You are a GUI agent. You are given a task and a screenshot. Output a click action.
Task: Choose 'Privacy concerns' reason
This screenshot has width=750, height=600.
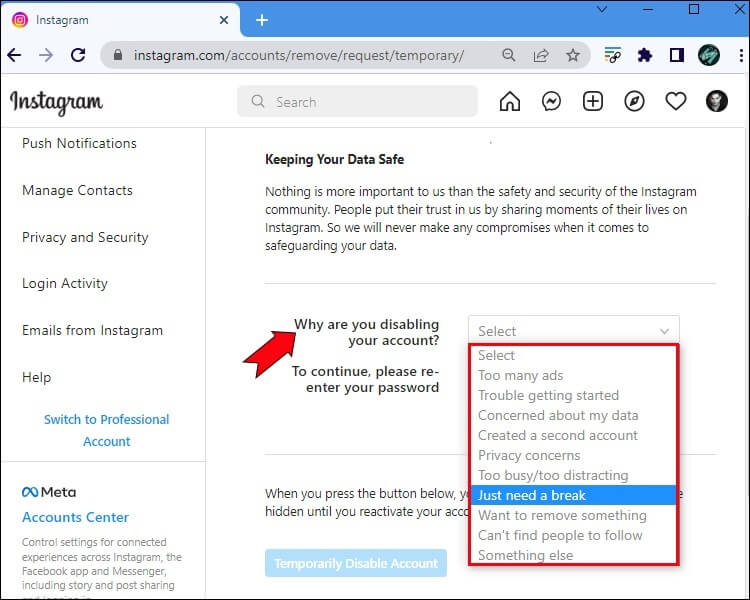574,456
